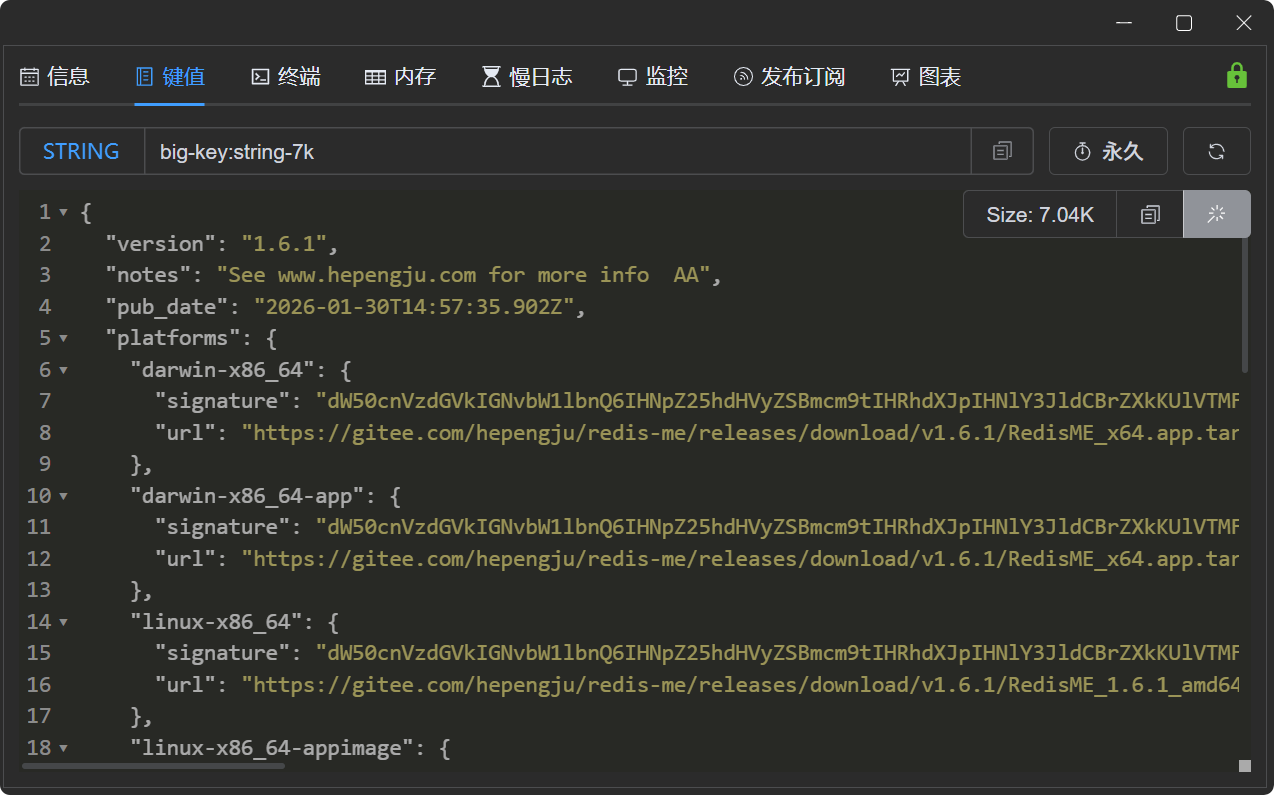The height and width of the screenshot is (795, 1274).
Task: Switch to the 键值 tab
Action: point(170,76)
